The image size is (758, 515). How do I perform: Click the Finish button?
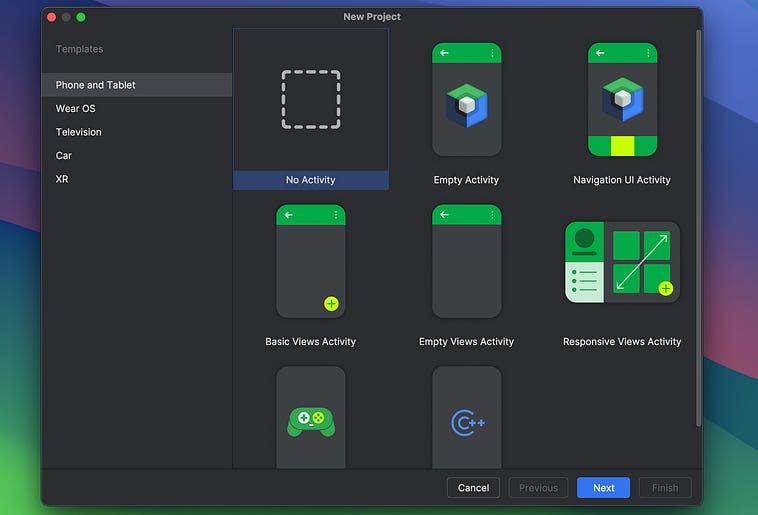pyautogui.click(x=665, y=487)
